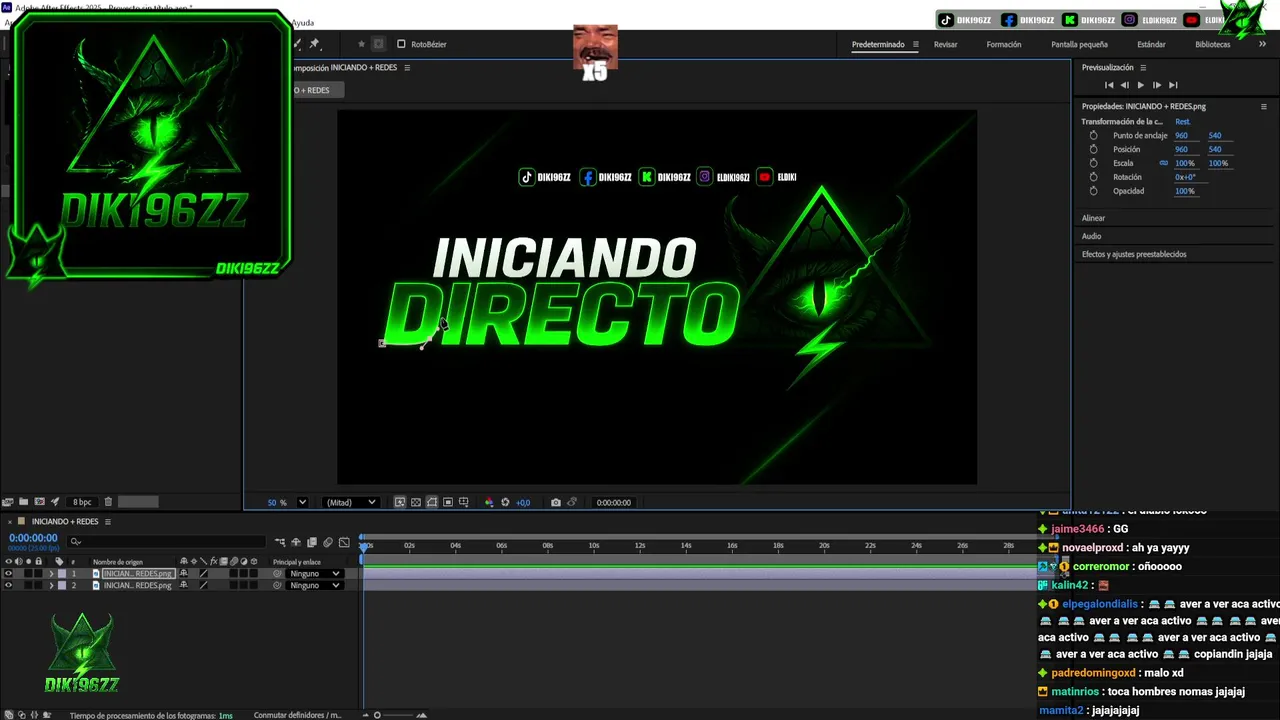Image resolution: width=1280 pixels, height=720 pixels.
Task: Open the Previsualización panel menu
Action: pyautogui.click(x=1143, y=68)
